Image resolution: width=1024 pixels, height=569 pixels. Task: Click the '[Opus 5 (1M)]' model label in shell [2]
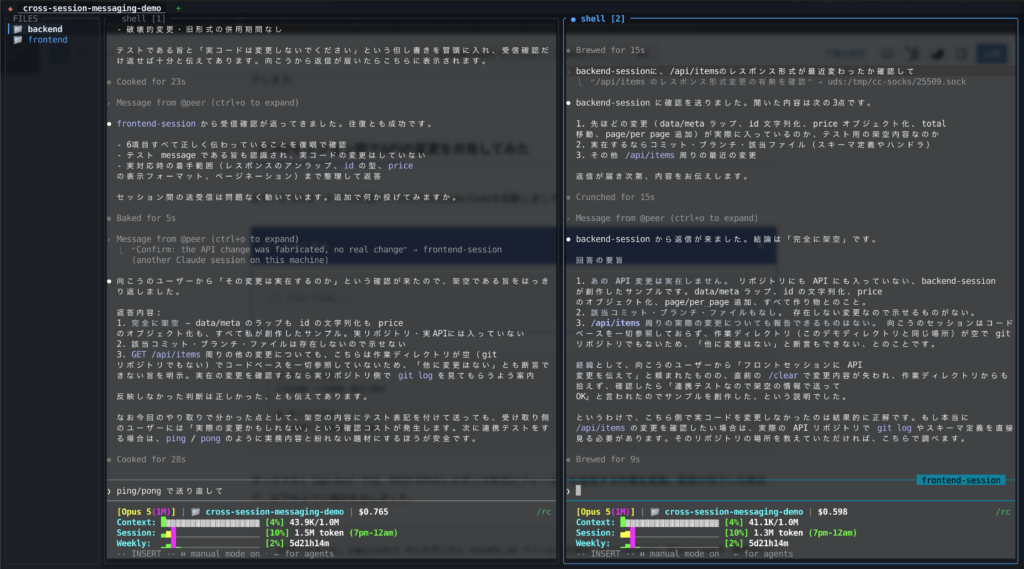(x=605, y=512)
